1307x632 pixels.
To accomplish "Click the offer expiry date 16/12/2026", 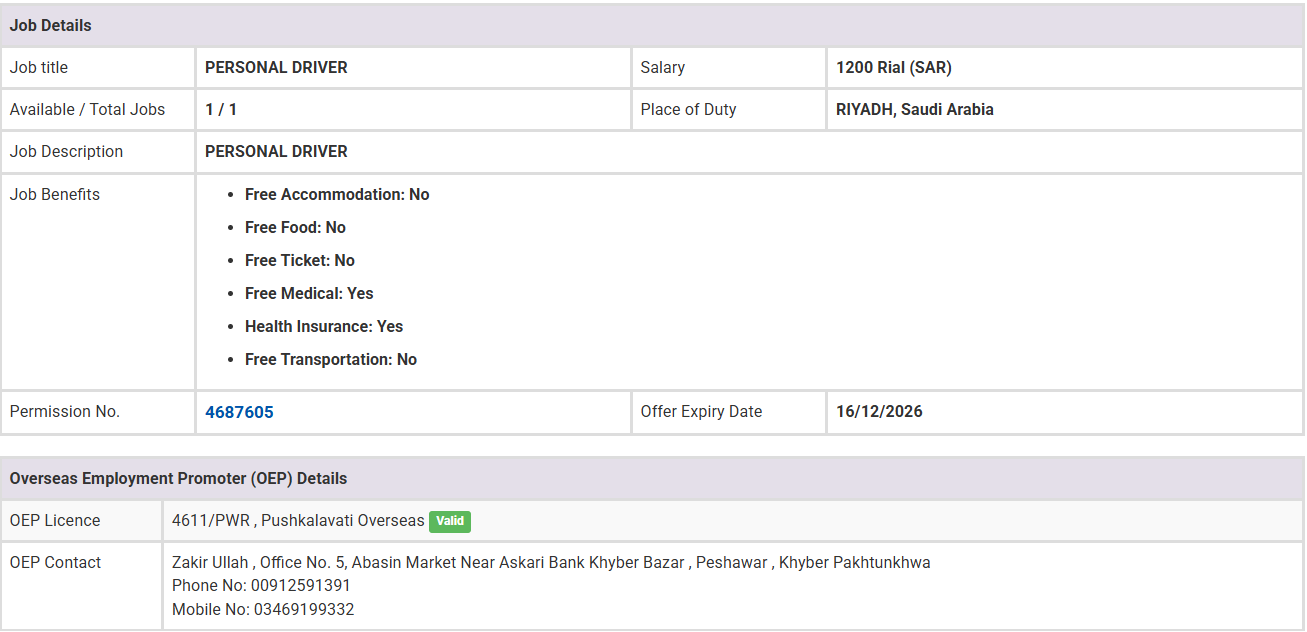I will pos(879,412).
